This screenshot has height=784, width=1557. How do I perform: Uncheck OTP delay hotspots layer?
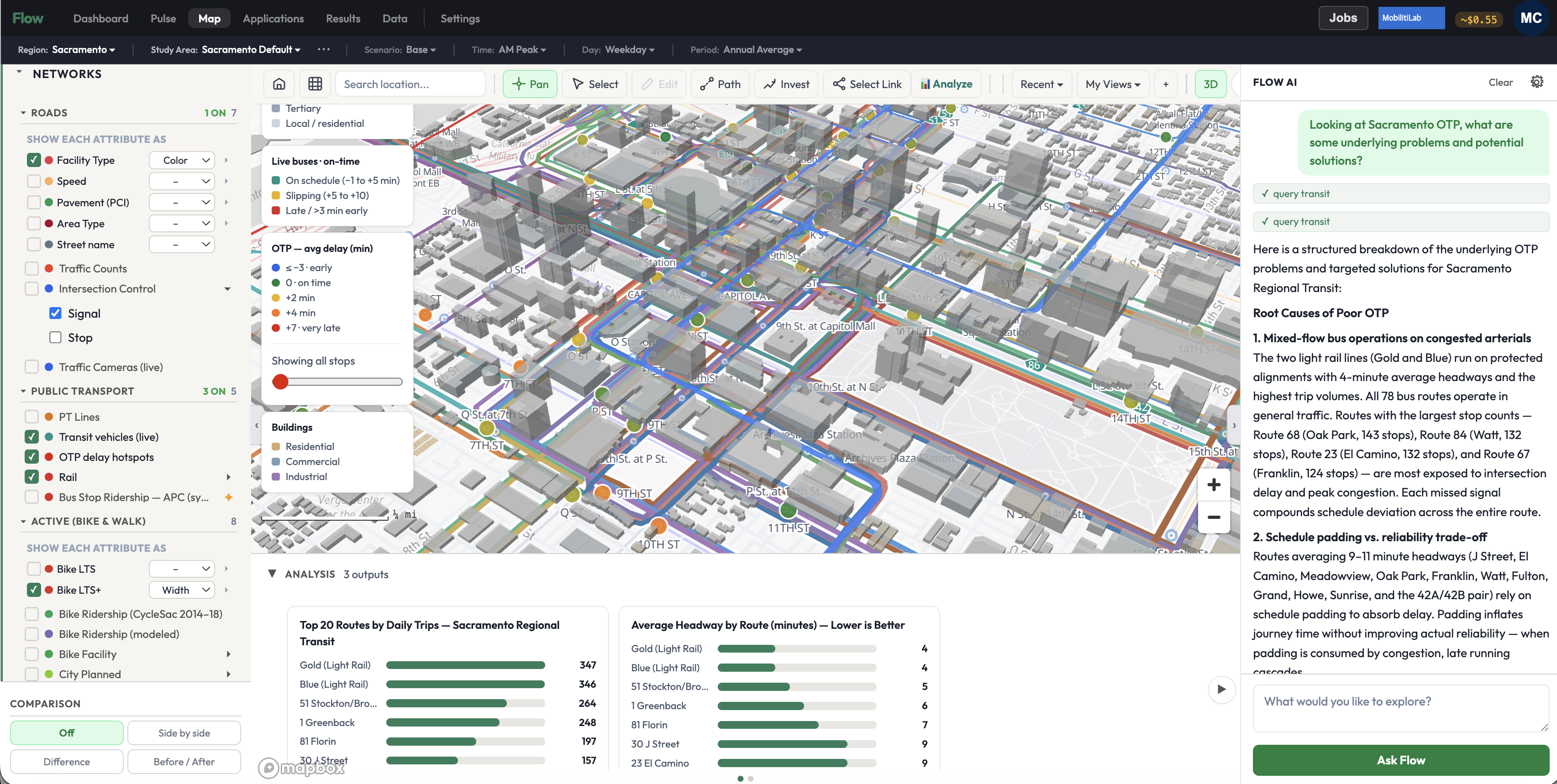click(32, 457)
